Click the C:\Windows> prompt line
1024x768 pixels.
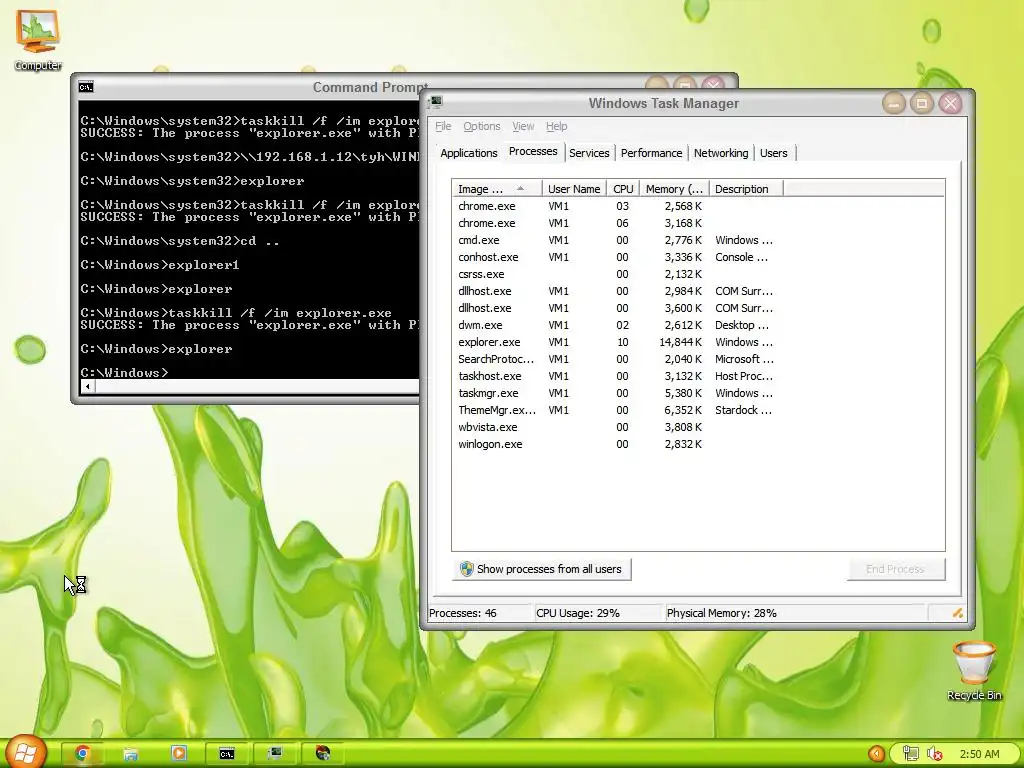click(x=124, y=372)
